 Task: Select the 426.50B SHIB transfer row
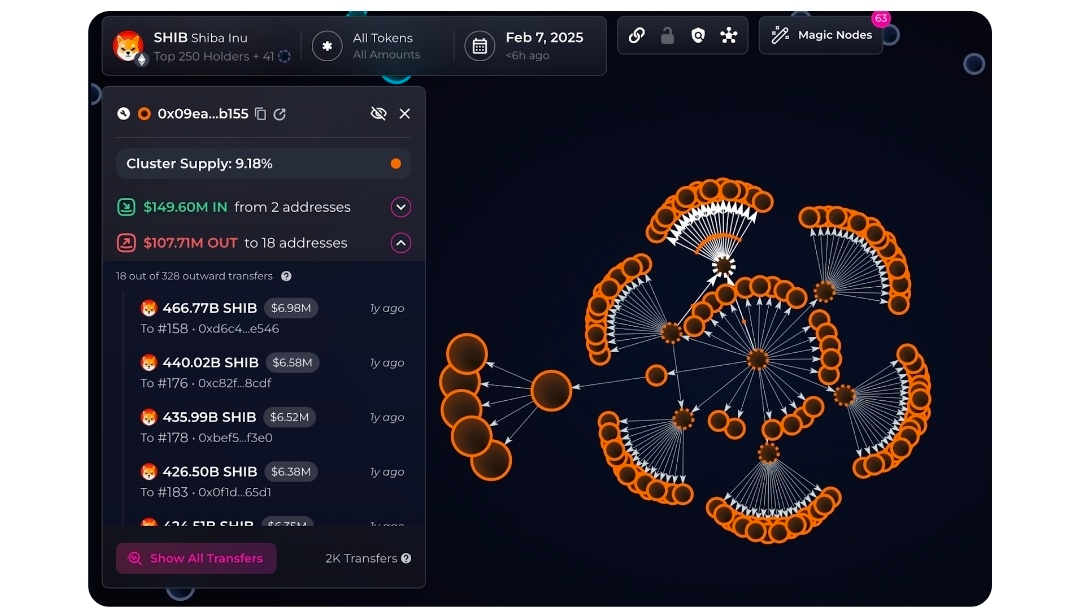272,481
